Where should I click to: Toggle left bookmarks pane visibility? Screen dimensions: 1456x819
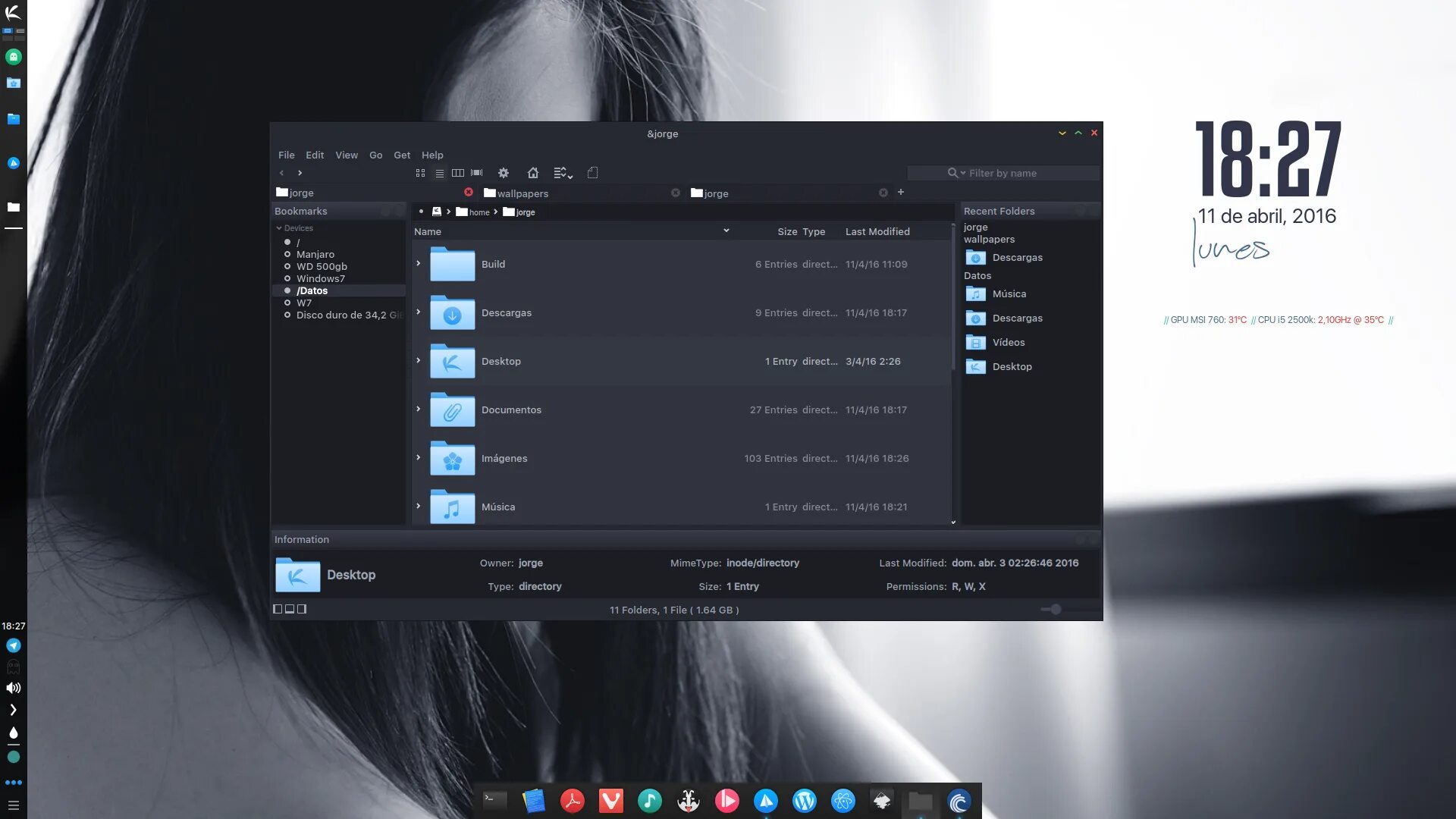point(278,609)
